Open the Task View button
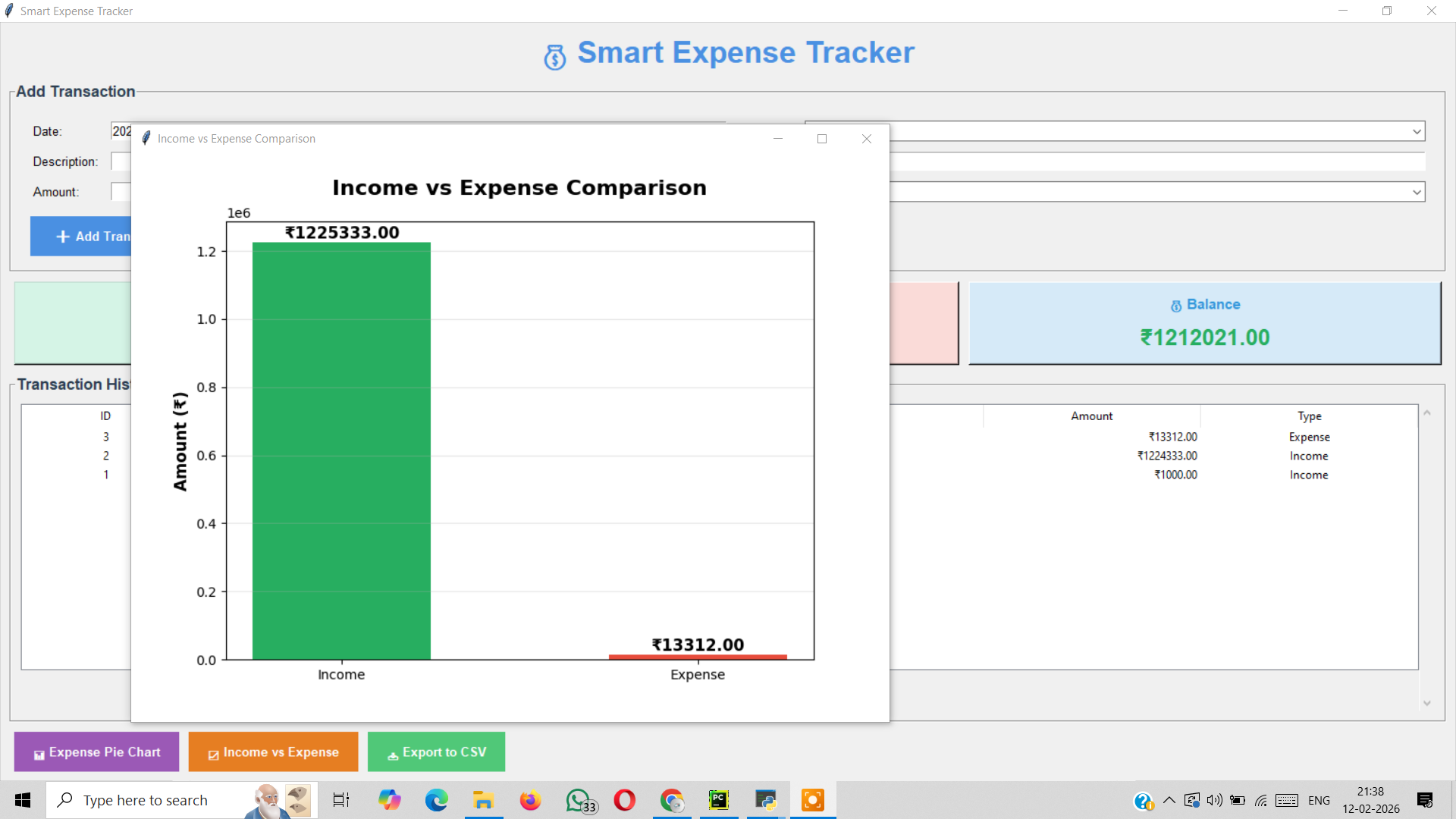1456x819 pixels. pyautogui.click(x=341, y=800)
